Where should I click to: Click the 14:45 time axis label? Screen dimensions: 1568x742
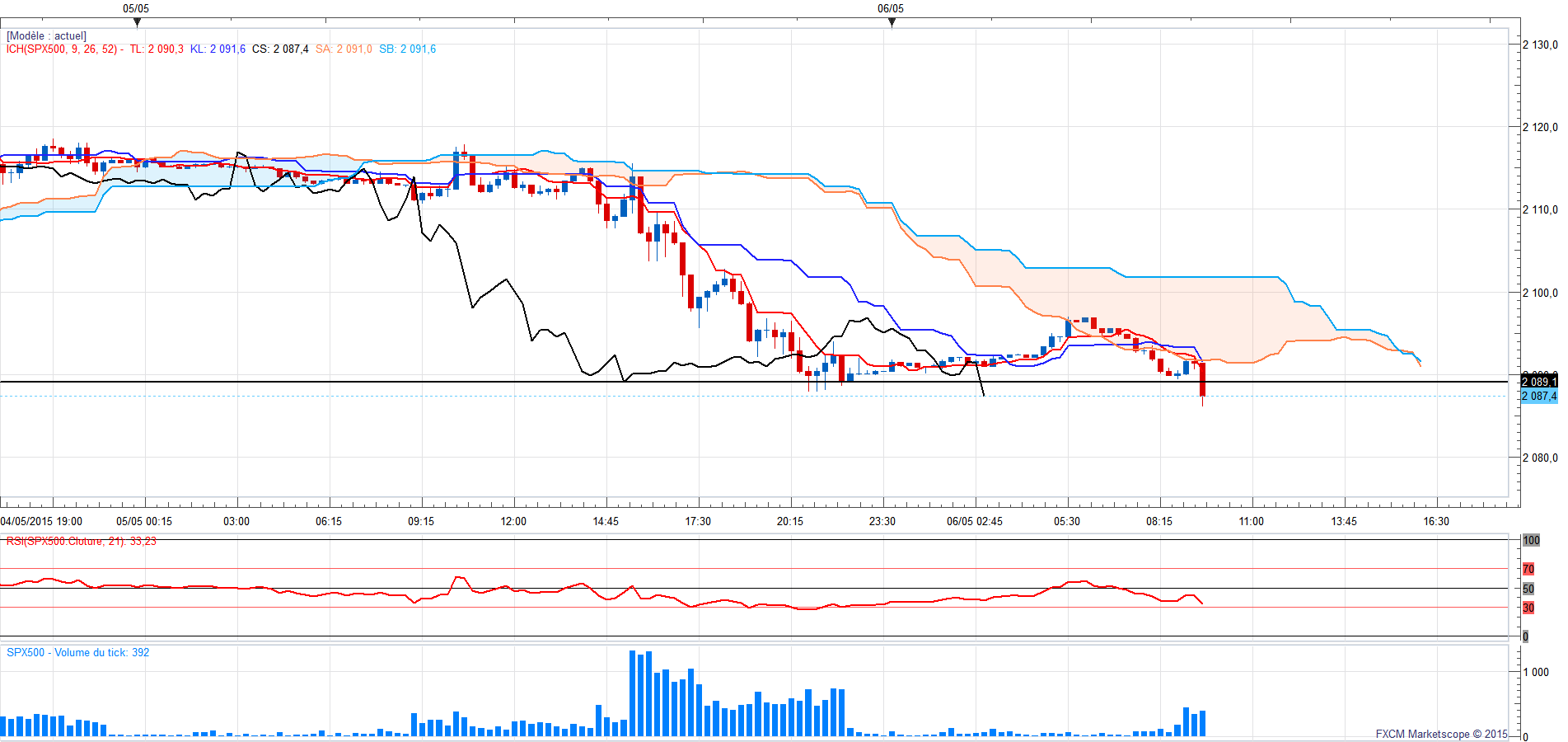click(x=606, y=521)
